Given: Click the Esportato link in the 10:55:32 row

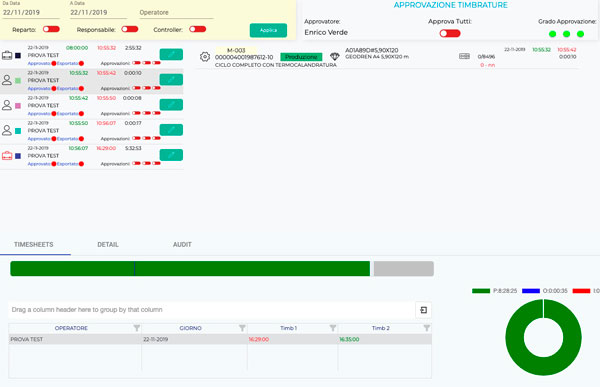Looking at the screenshot, I should pyautogui.click(x=67, y=89).
